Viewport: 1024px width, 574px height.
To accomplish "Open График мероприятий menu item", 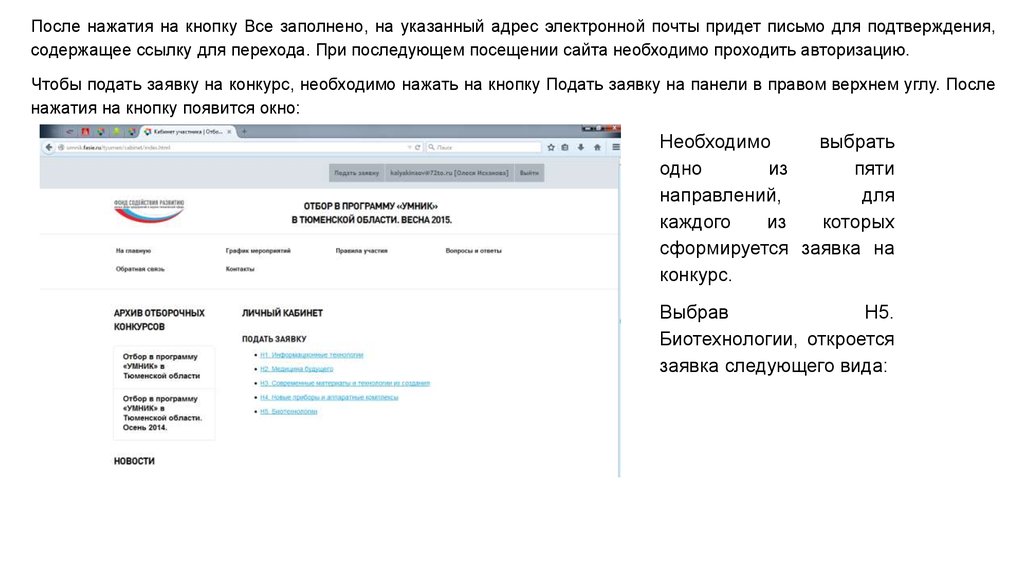I will (258, 251).
